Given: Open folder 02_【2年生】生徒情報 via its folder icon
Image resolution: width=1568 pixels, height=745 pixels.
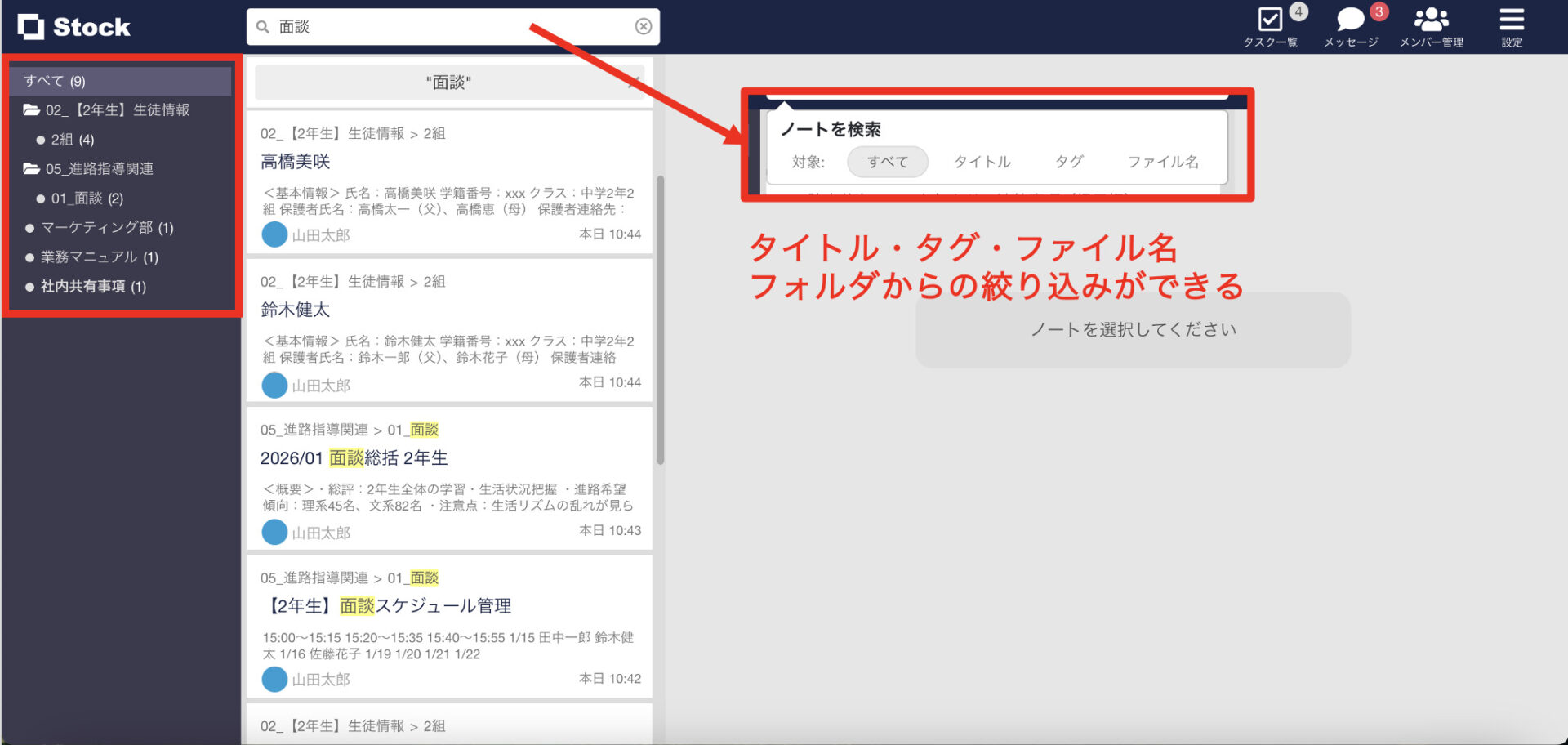Looking at the screenshot, I should (31, 109).
